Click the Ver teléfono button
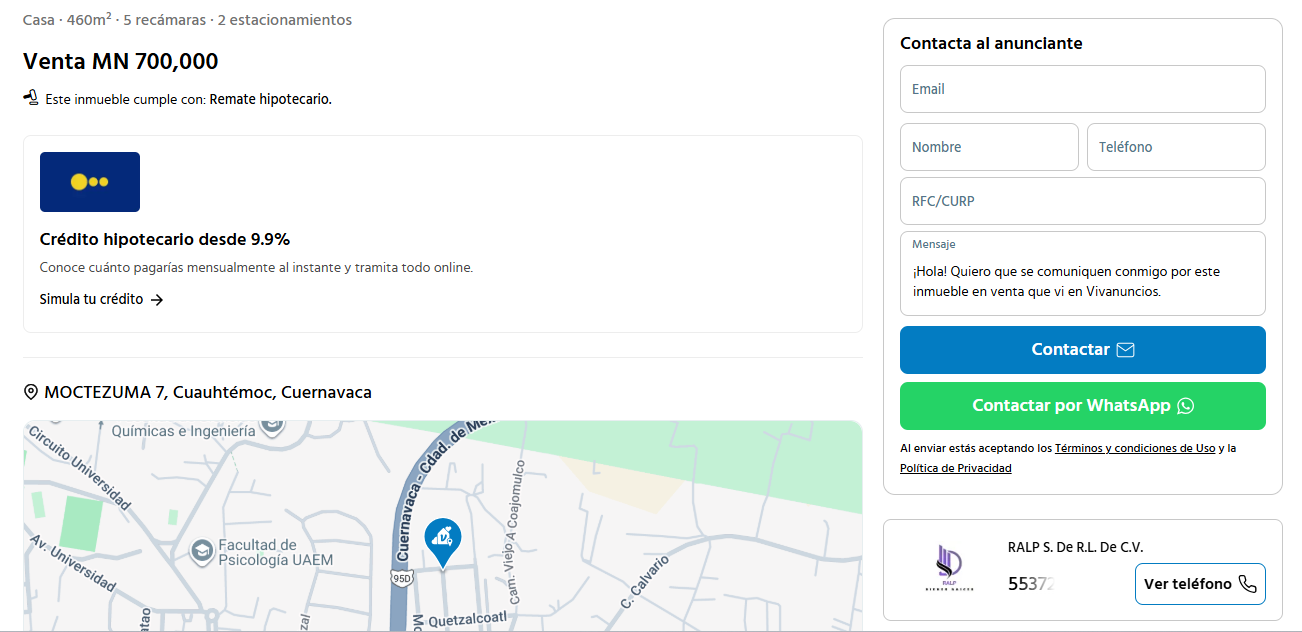Screen dimensions: 1302x632 (x=1200, y=584)
